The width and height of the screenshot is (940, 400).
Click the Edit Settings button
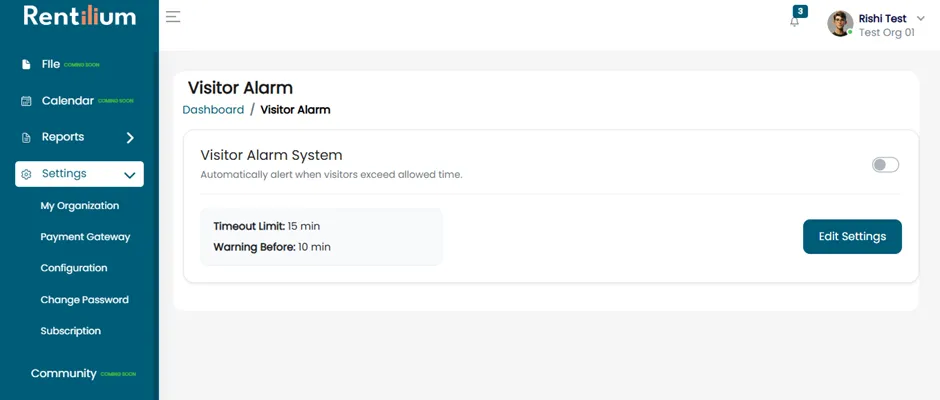852,236
